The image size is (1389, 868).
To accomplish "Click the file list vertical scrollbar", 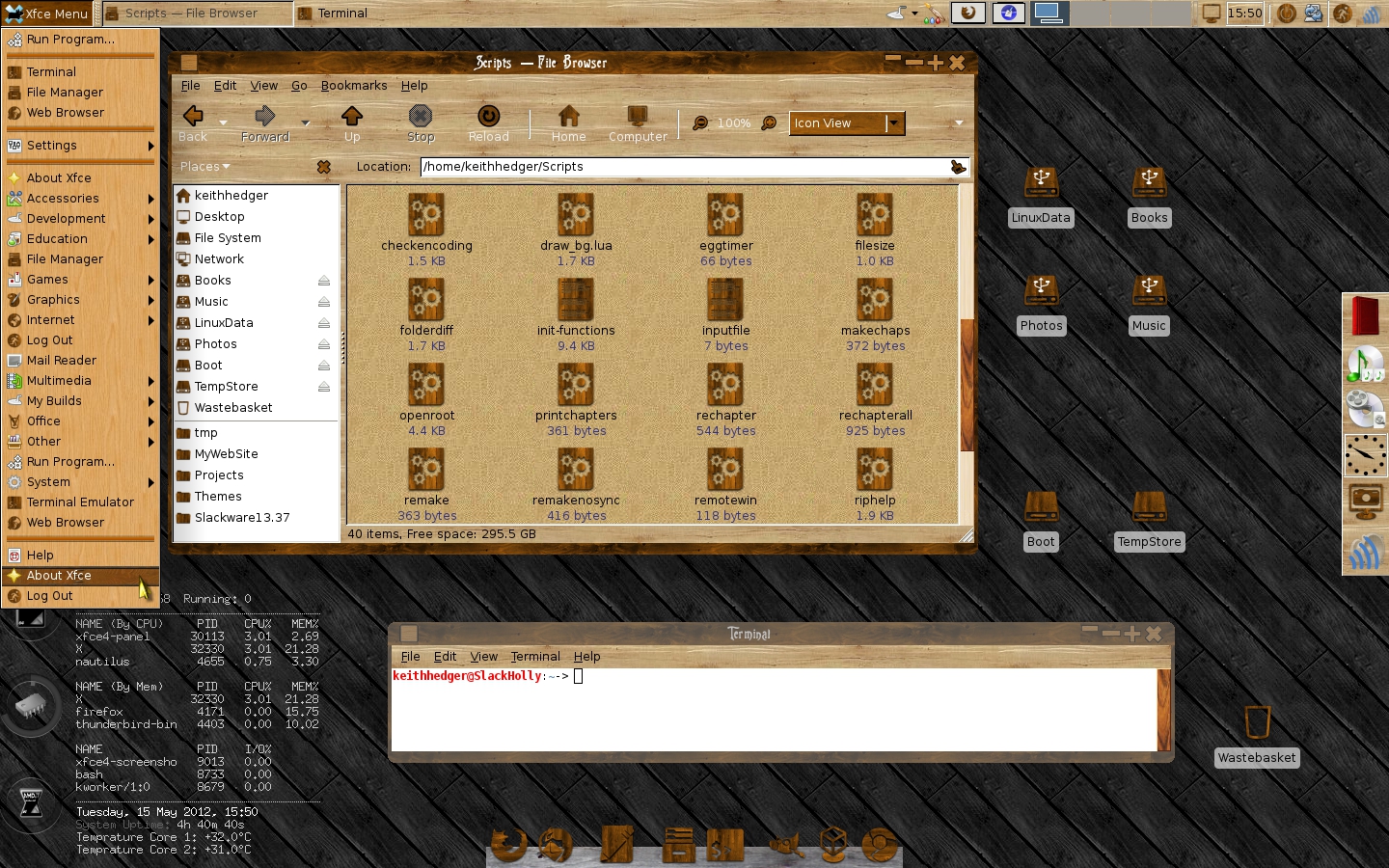I will [x=967, y=355].
